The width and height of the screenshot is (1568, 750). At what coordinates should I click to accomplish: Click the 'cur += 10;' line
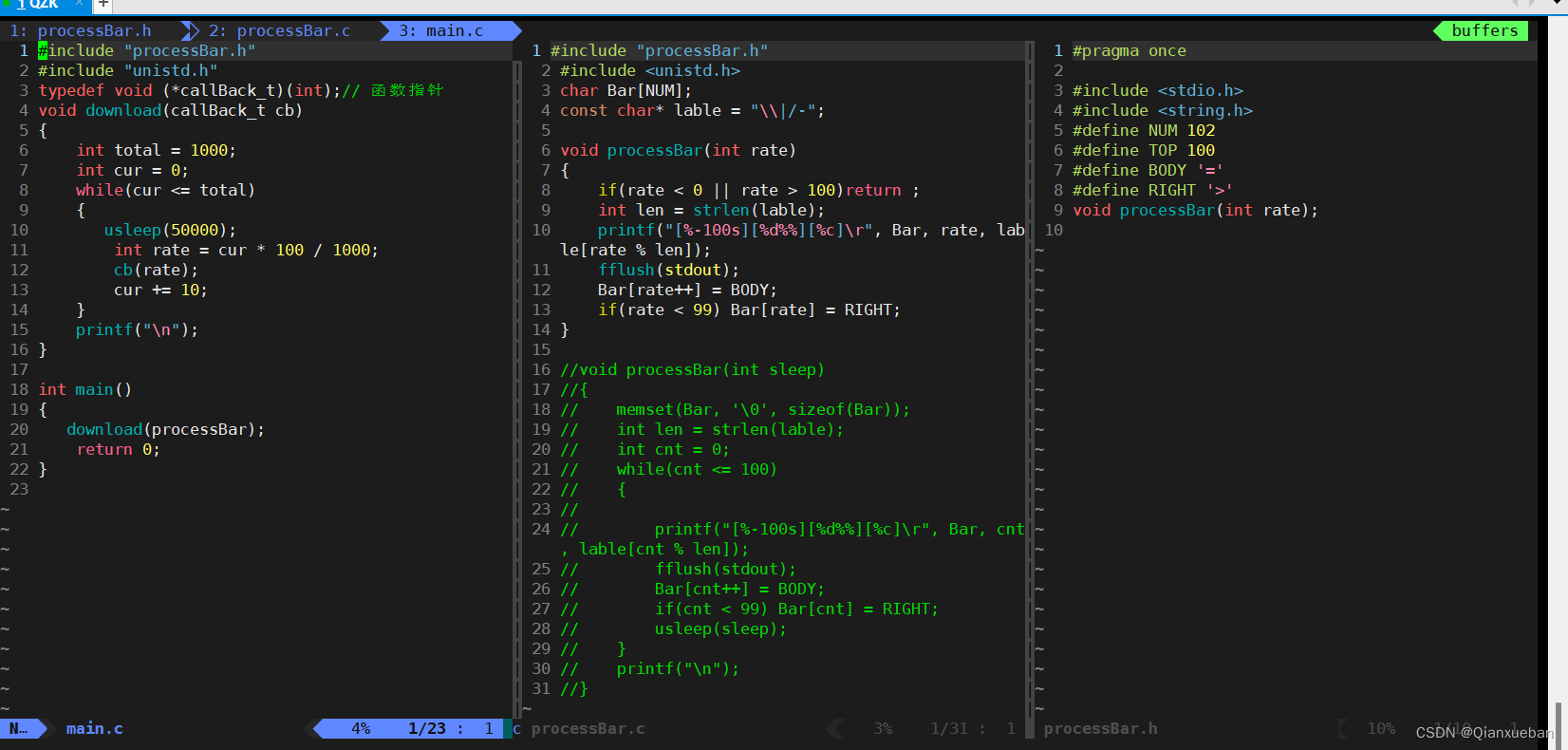160,290
